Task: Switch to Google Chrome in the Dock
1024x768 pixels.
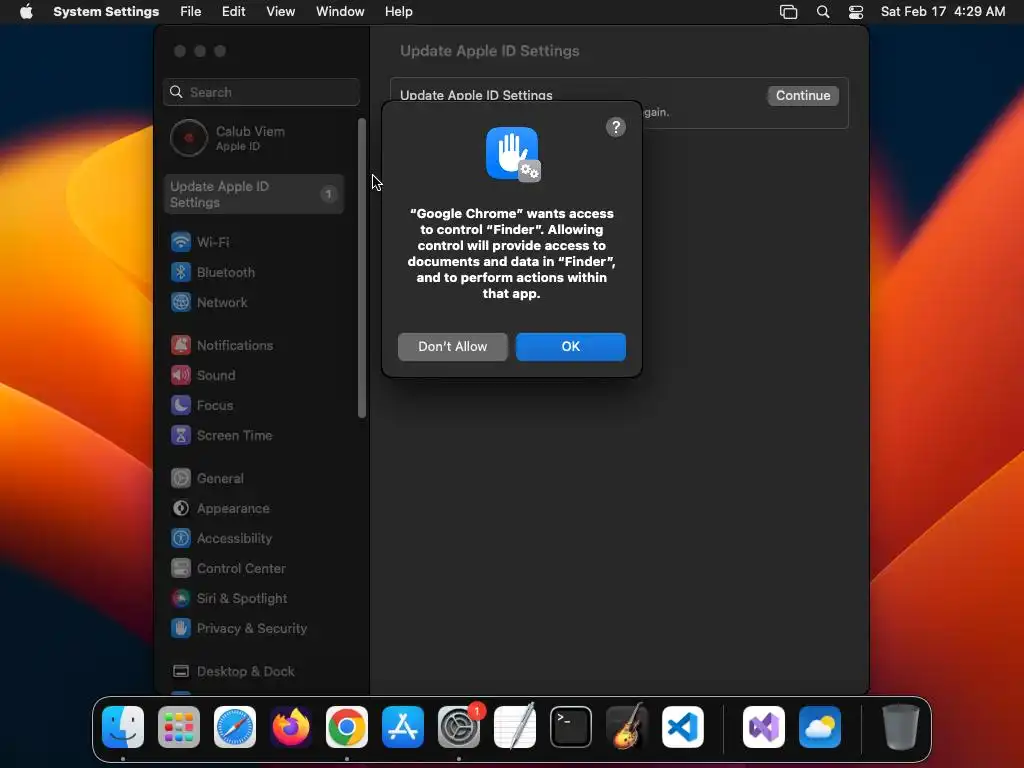Action: click(347, 727)
